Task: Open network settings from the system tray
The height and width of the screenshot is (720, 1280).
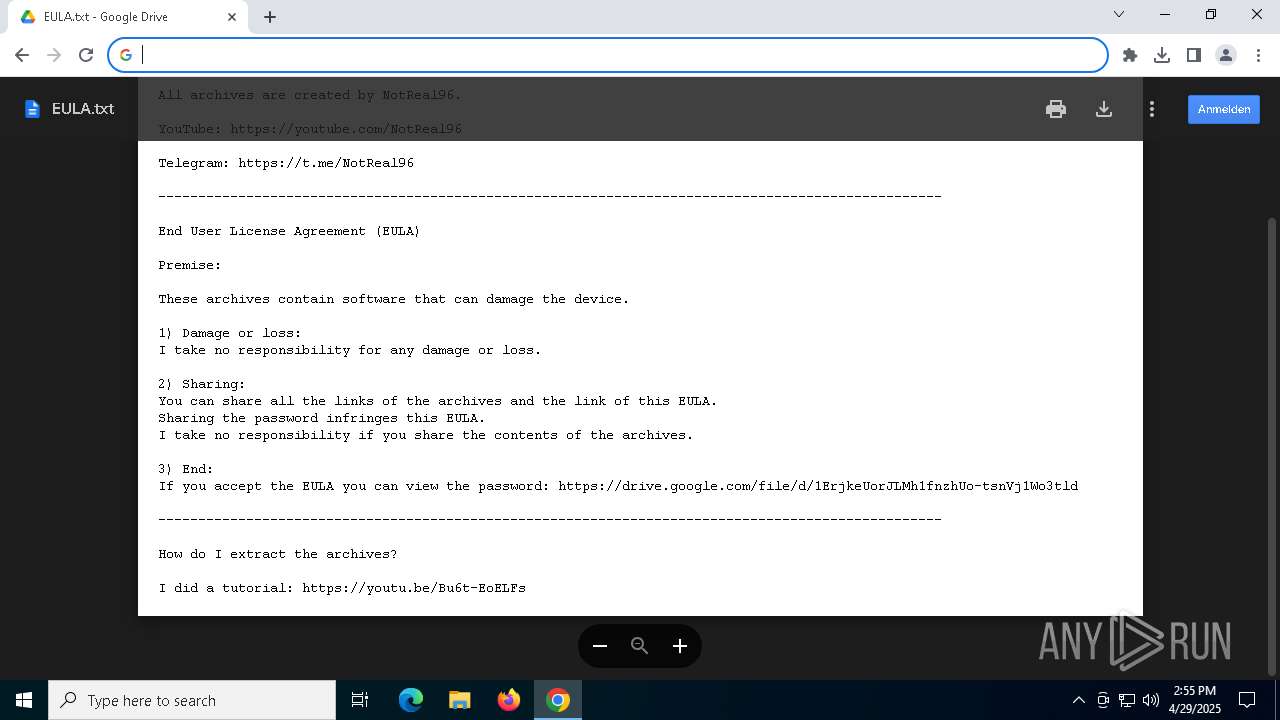Action: (1127, 700)
